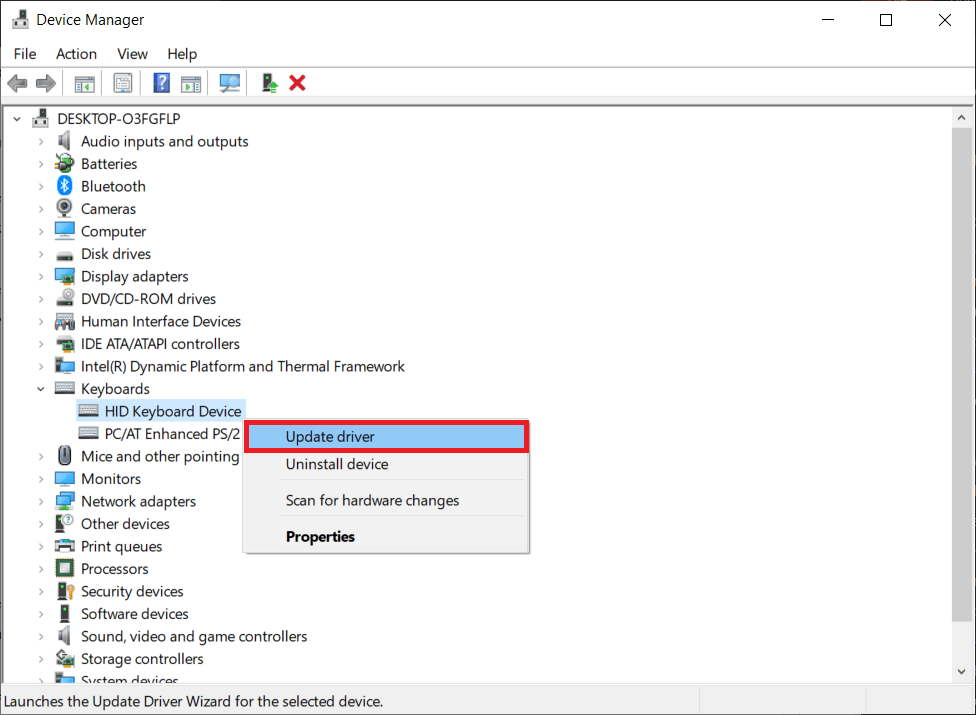Click the Properties icon in the toolbar
Screen dimensions: 976x715
pos(123,82)
